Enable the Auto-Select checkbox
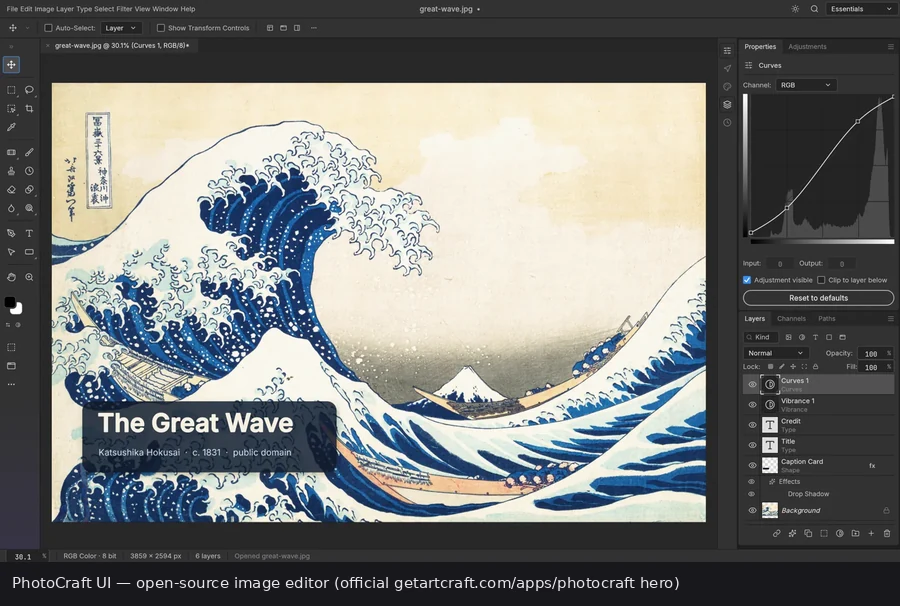 point(48,28)
